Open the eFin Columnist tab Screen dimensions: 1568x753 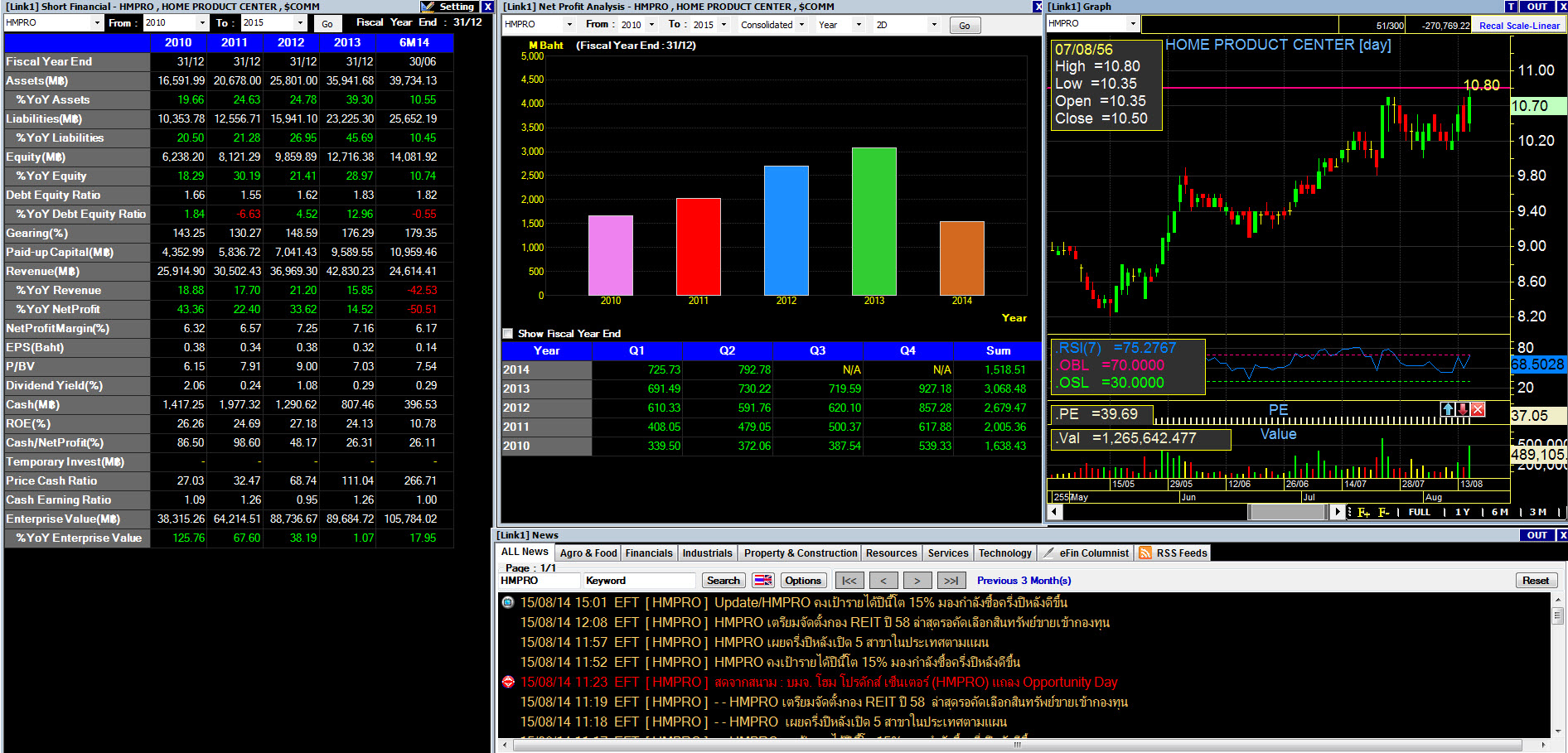click(1086, 553)
